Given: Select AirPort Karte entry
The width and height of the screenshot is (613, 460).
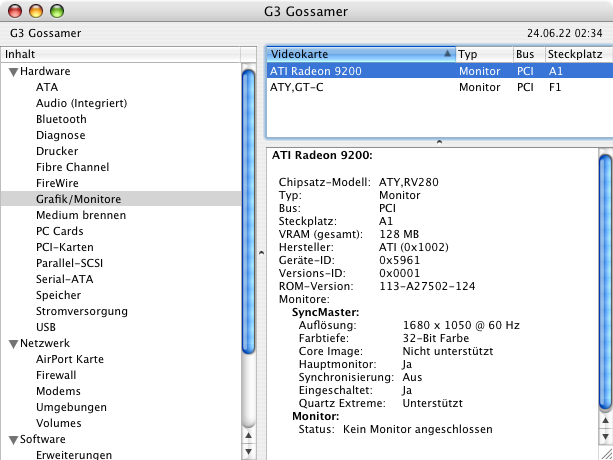Looking at the screenshot, I should tap(70, 359).
